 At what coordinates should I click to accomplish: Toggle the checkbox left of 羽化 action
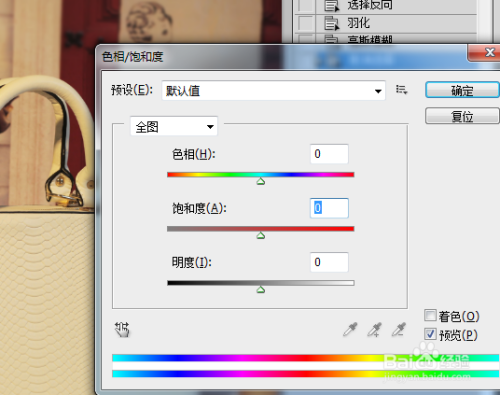tap(306, 24)
